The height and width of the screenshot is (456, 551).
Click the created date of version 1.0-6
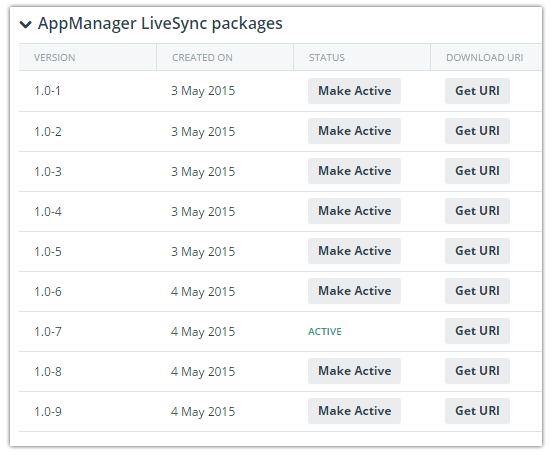203,292
